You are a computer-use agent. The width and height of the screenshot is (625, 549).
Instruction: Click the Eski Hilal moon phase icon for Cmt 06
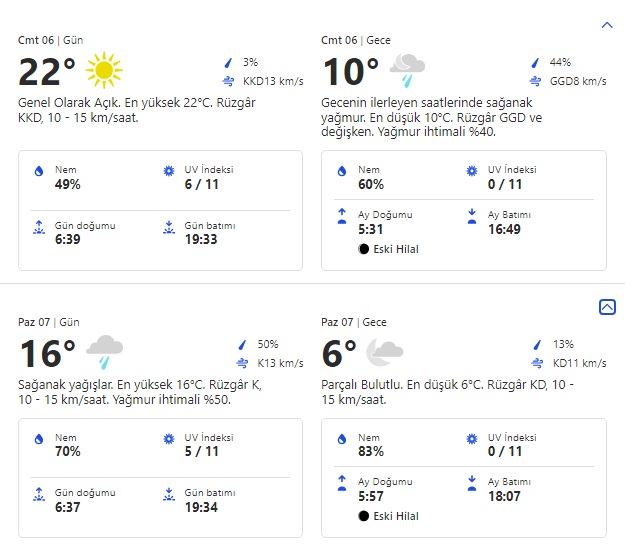tap(361, 247)
